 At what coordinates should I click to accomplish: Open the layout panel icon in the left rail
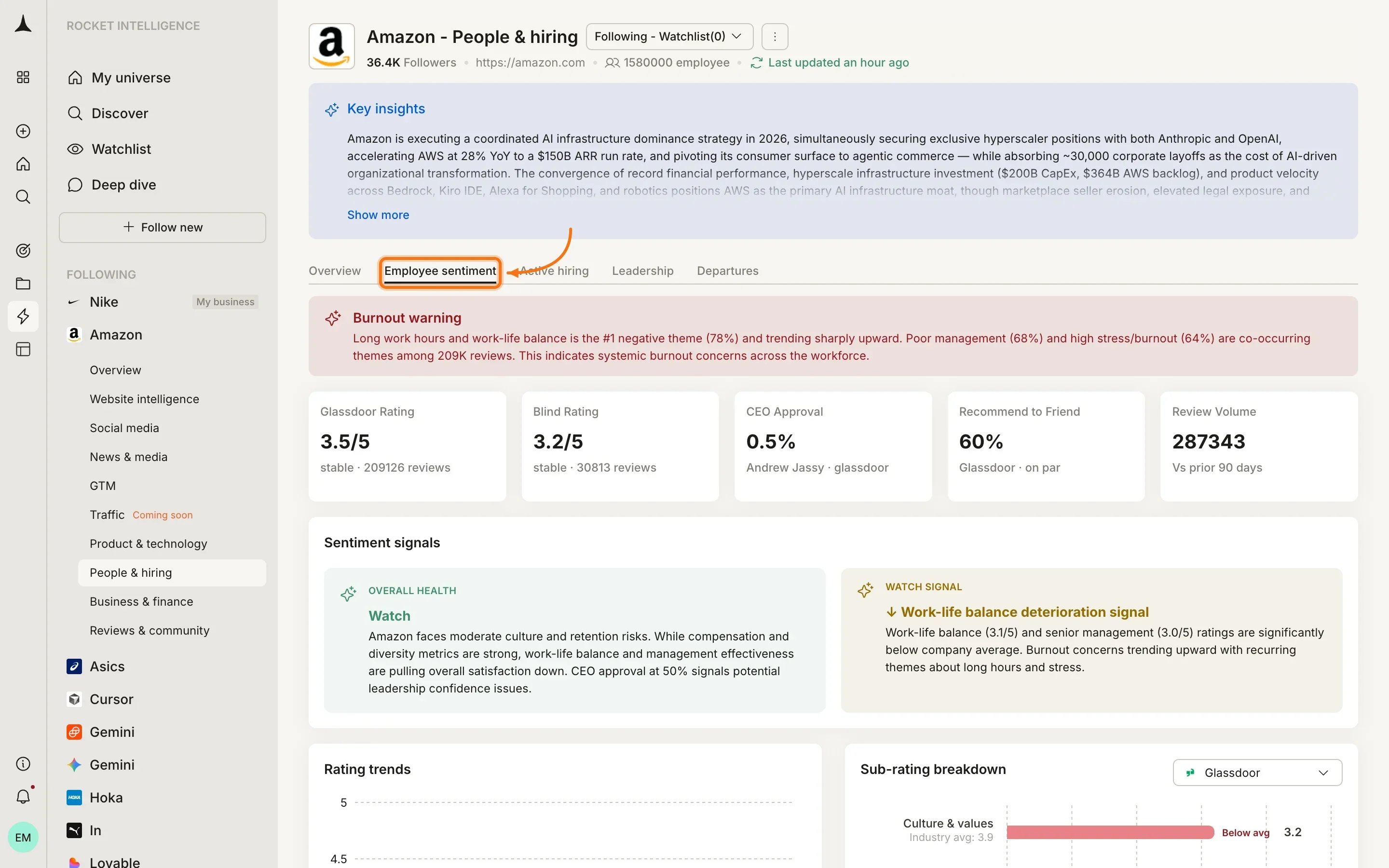[x=23, y=349]
